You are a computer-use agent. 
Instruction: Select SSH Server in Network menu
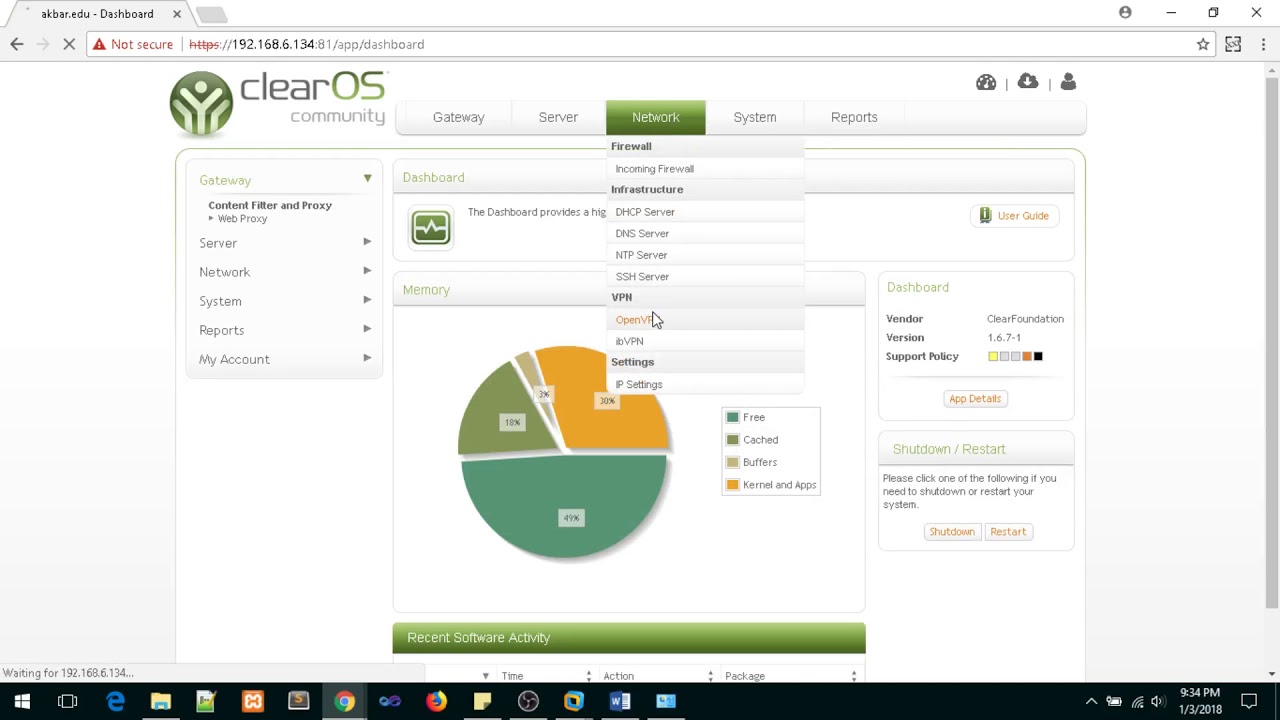[x=706, y=276]
